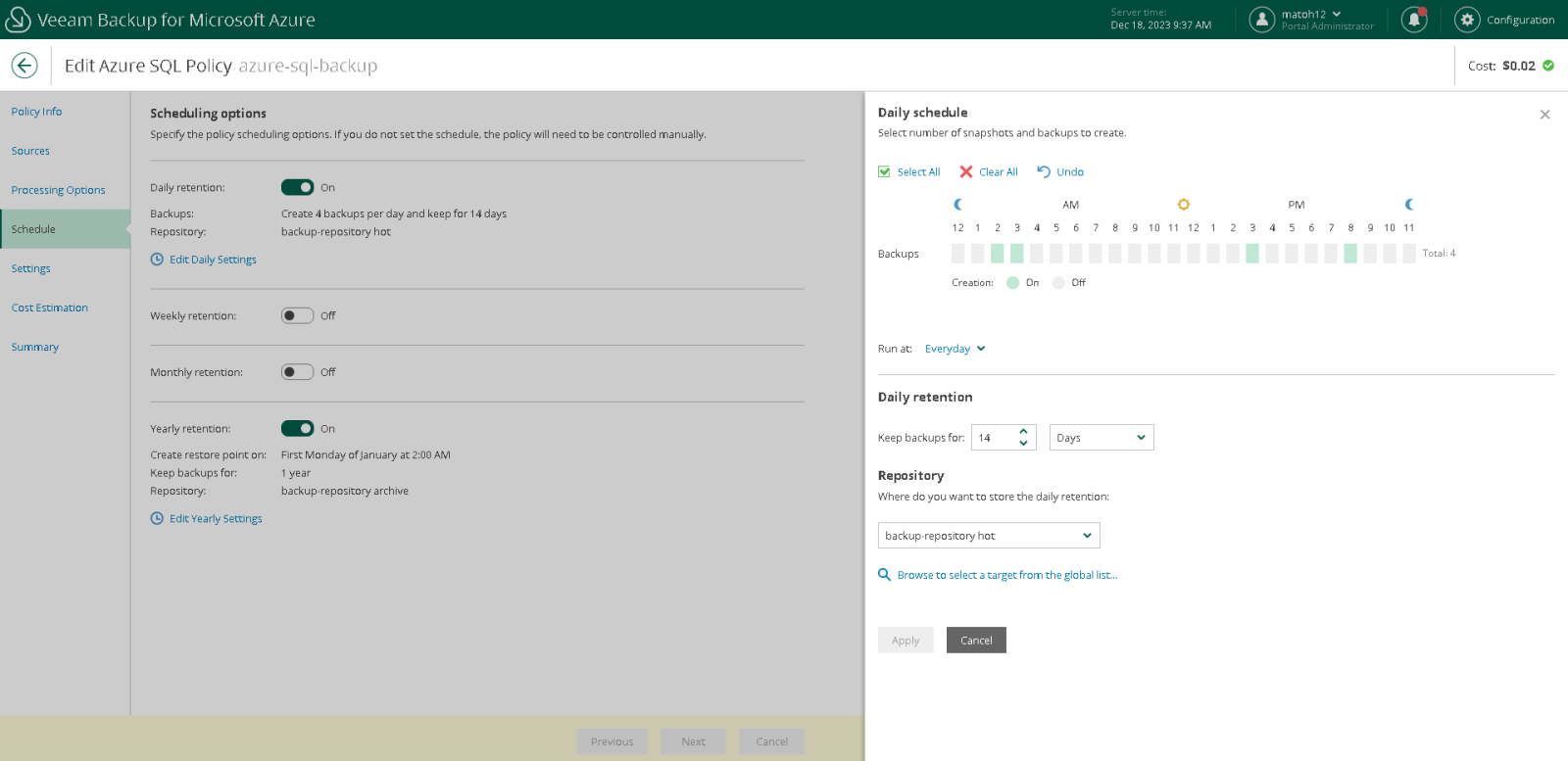1568x761 pixels.
Task: Open the Run at Everyday dropdown
Action: click(955, 349)
